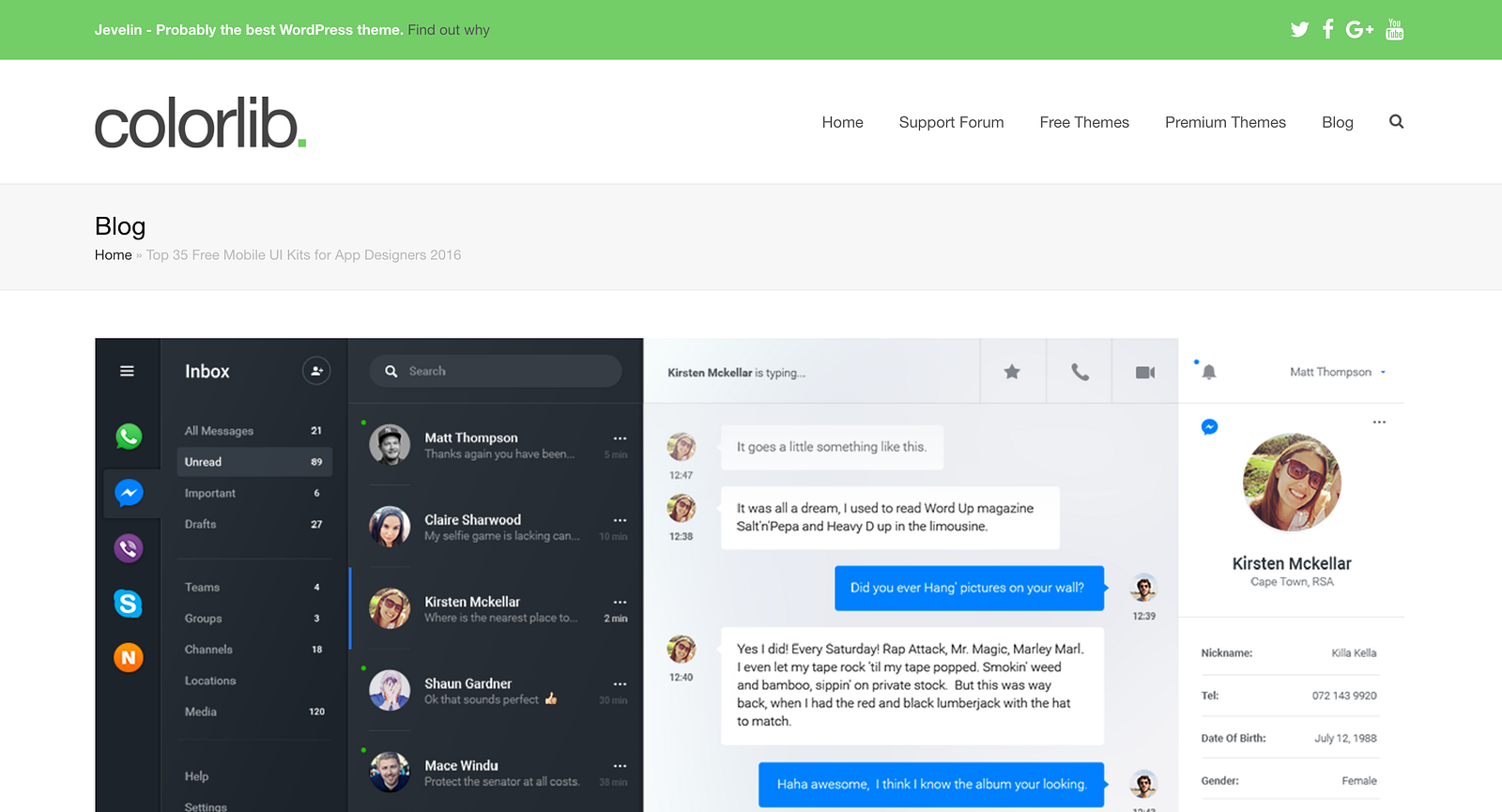
Task: Click Kirsten Mckellar large profile photo
Action: [x=1292, y=483]
